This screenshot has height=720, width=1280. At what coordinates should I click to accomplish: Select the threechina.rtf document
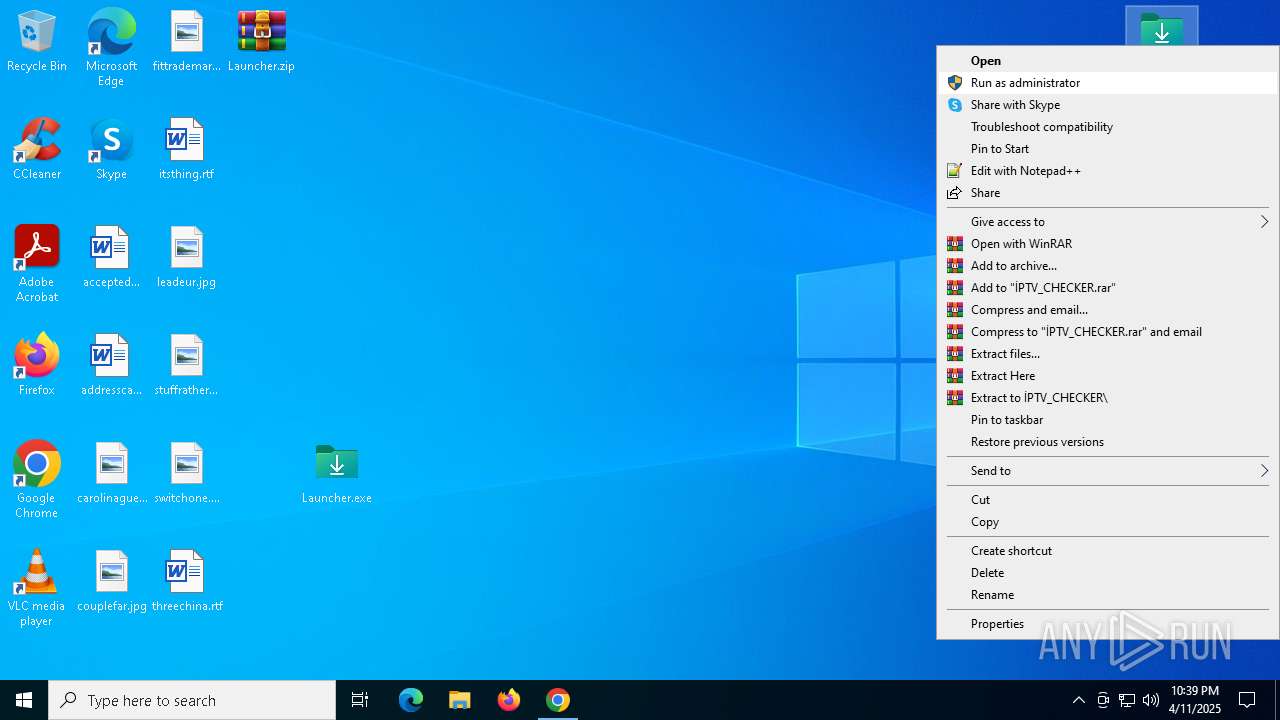(186, 582)
